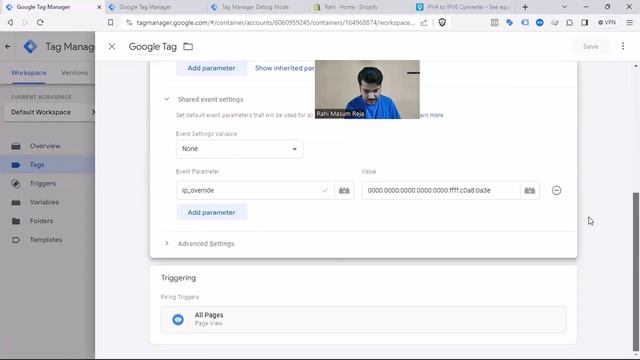
Task: Open Templates in the sidebar
Action: [46, 240]
